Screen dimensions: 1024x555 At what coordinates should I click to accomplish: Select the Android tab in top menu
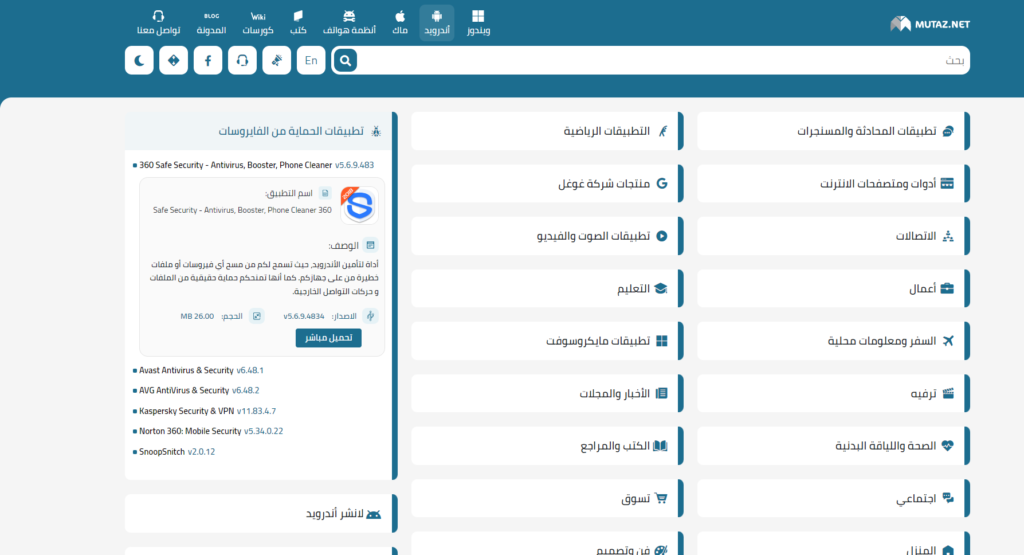click(x=436, y=22)
